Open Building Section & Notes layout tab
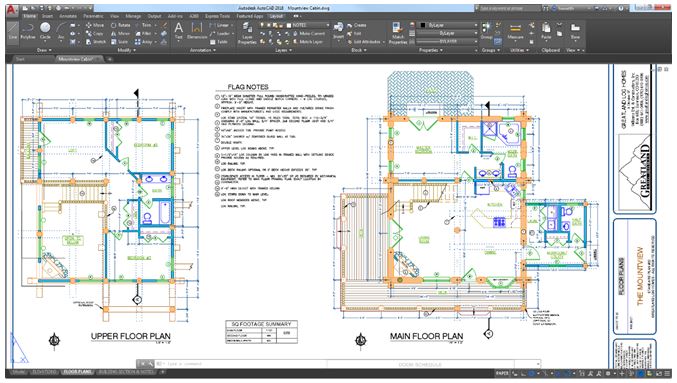The width and height of the screenshot is (677, 383). click(126, 372)
